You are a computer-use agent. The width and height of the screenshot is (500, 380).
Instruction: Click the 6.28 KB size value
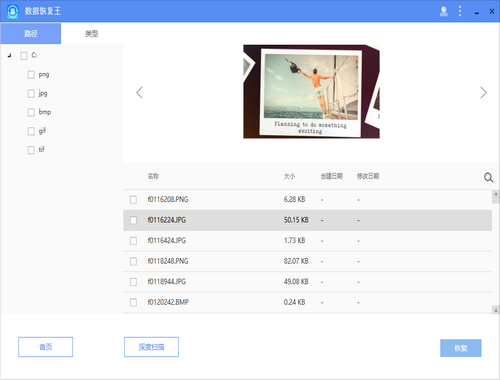[x=294, y=199]
